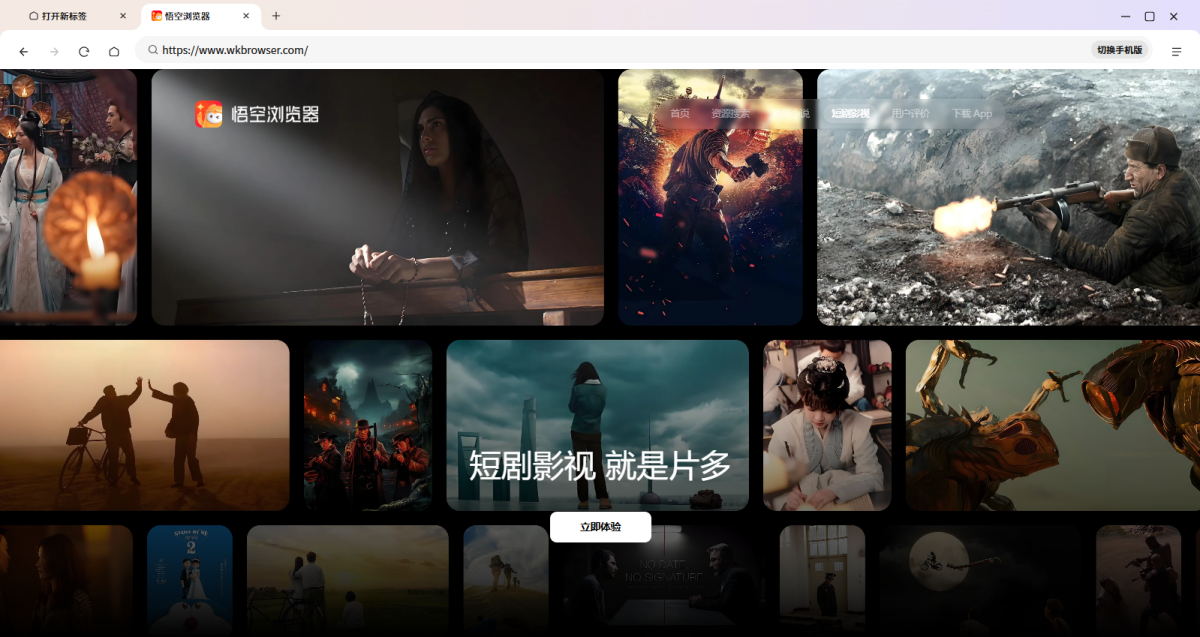This screenshot has height=637, width=1200.
Task: Close the 打开新标签 tab
Action: 123,16
